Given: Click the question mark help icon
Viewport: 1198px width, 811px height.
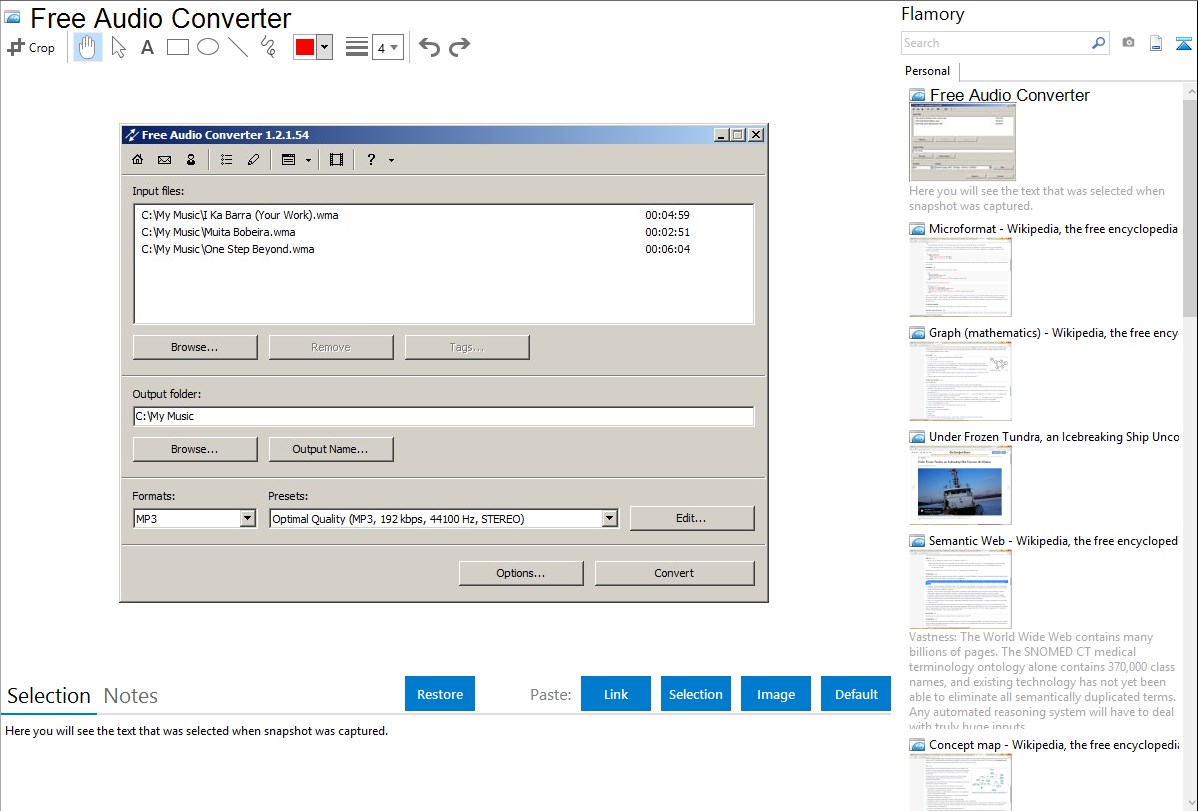Looking at the screenshot, I should point(371,160).
